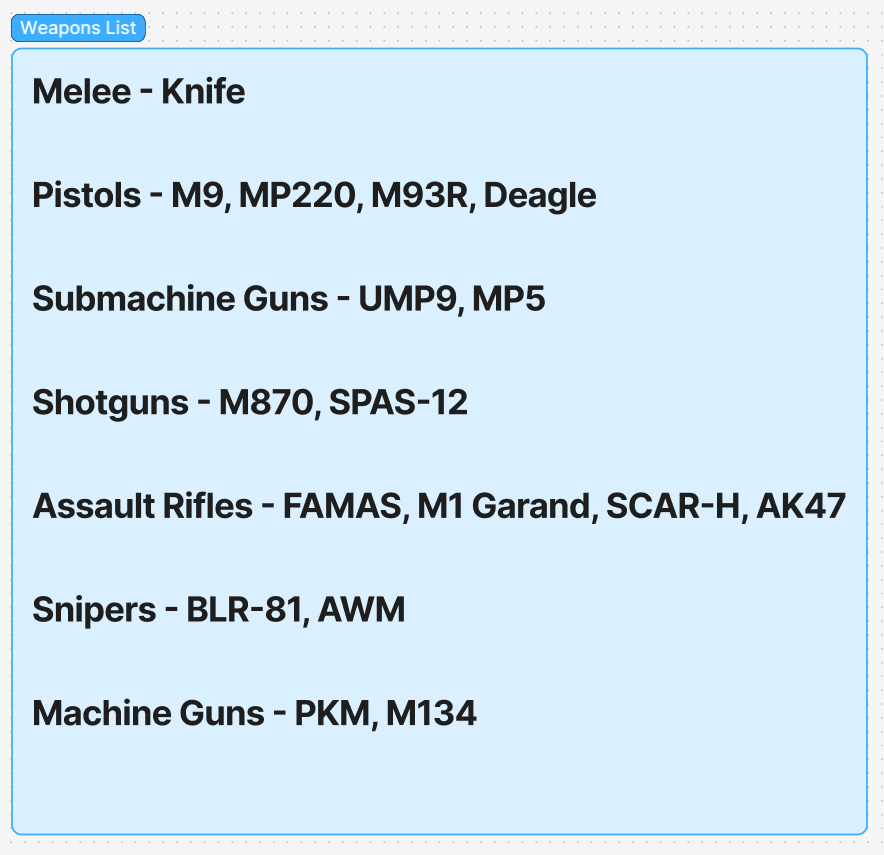Click "FAMAS" in the Assault Rifles line
Screen dimensions: 884x855
tap(343, 506)
